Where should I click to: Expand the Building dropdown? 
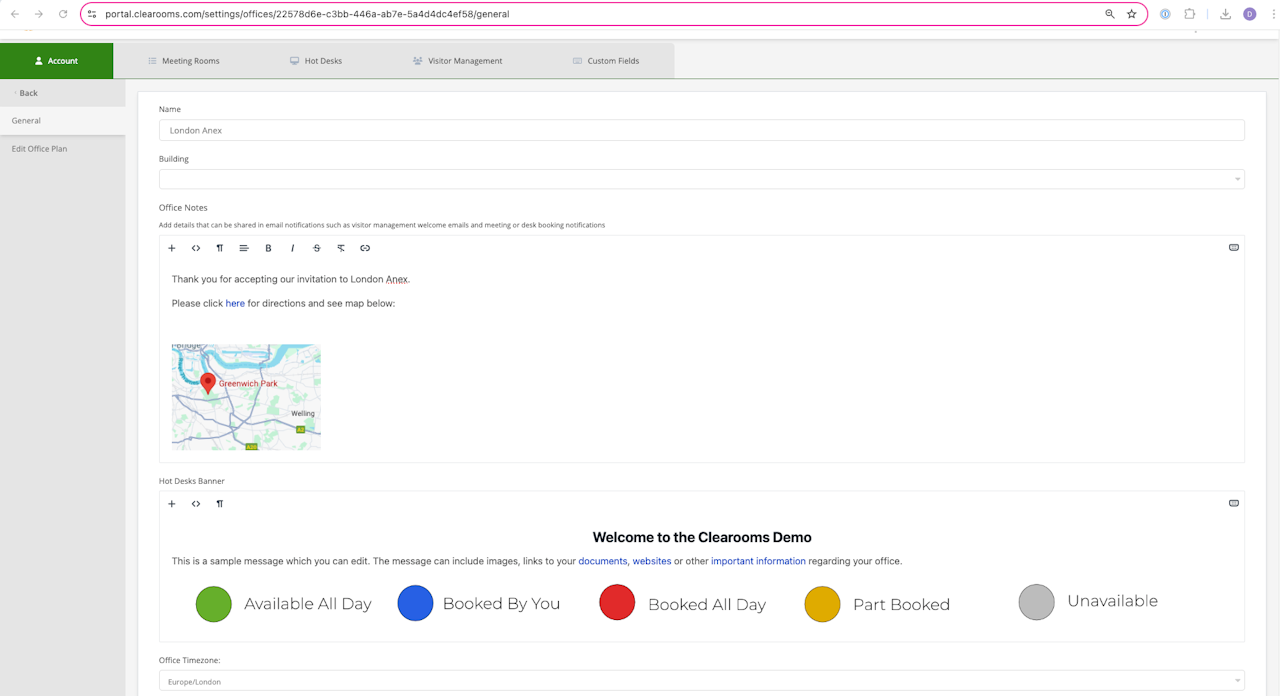[x=702, y=179]
